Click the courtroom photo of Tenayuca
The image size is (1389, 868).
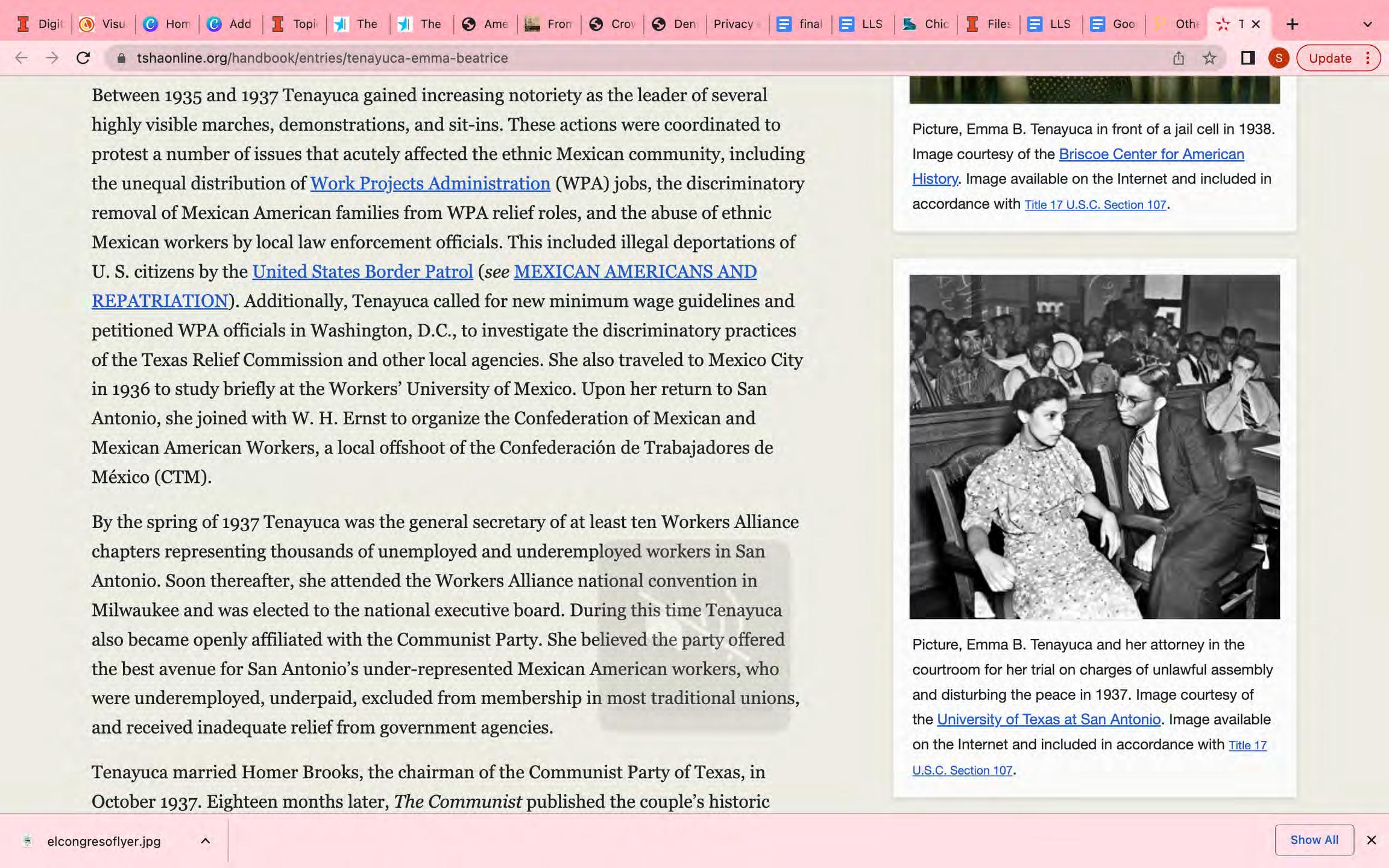[x=1094, y=447]
